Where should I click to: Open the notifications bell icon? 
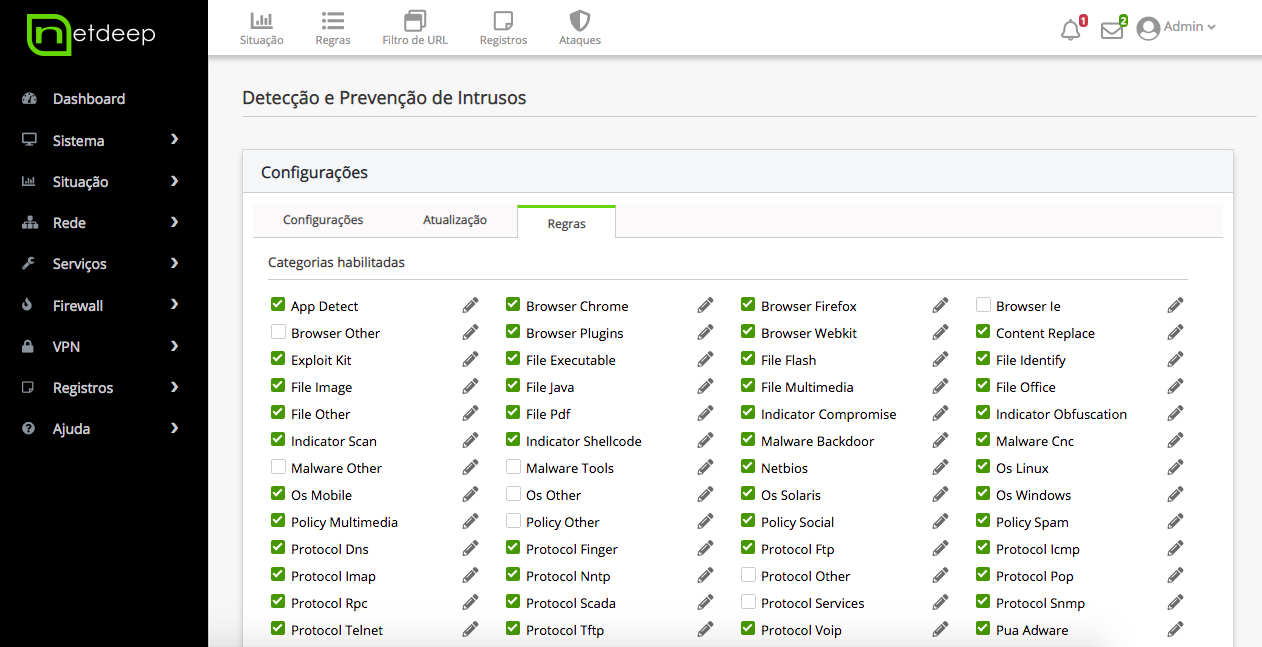[1071, 30]
